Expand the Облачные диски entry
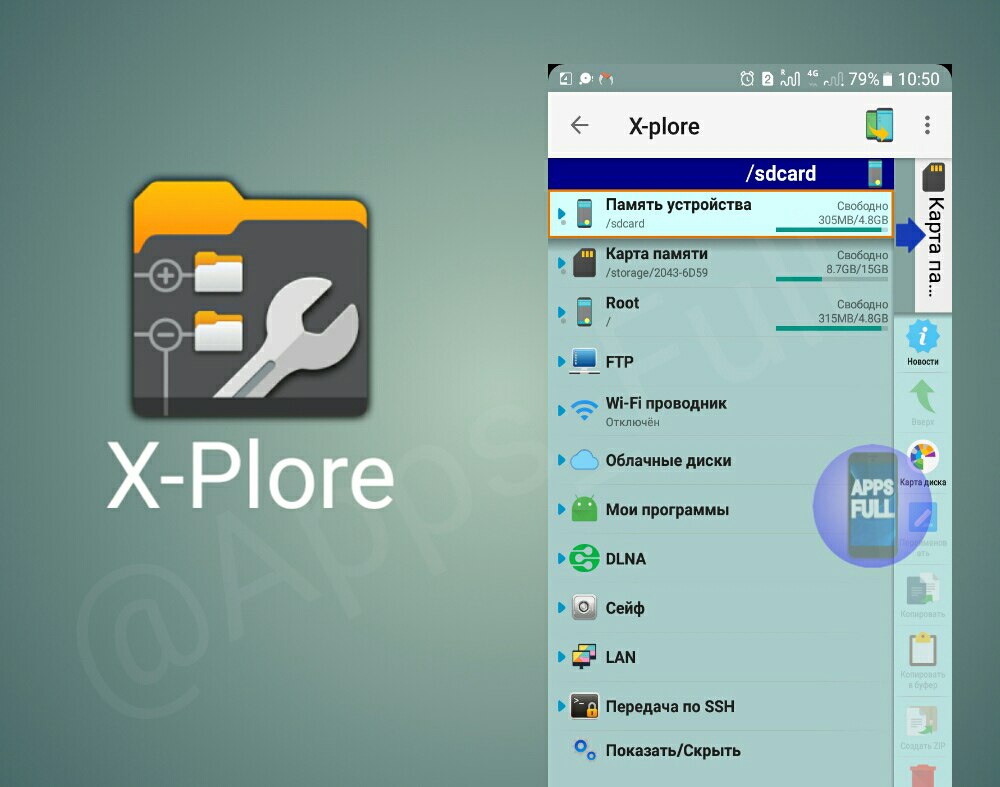This screenshot has width=1000, height=787. (561, 460)
